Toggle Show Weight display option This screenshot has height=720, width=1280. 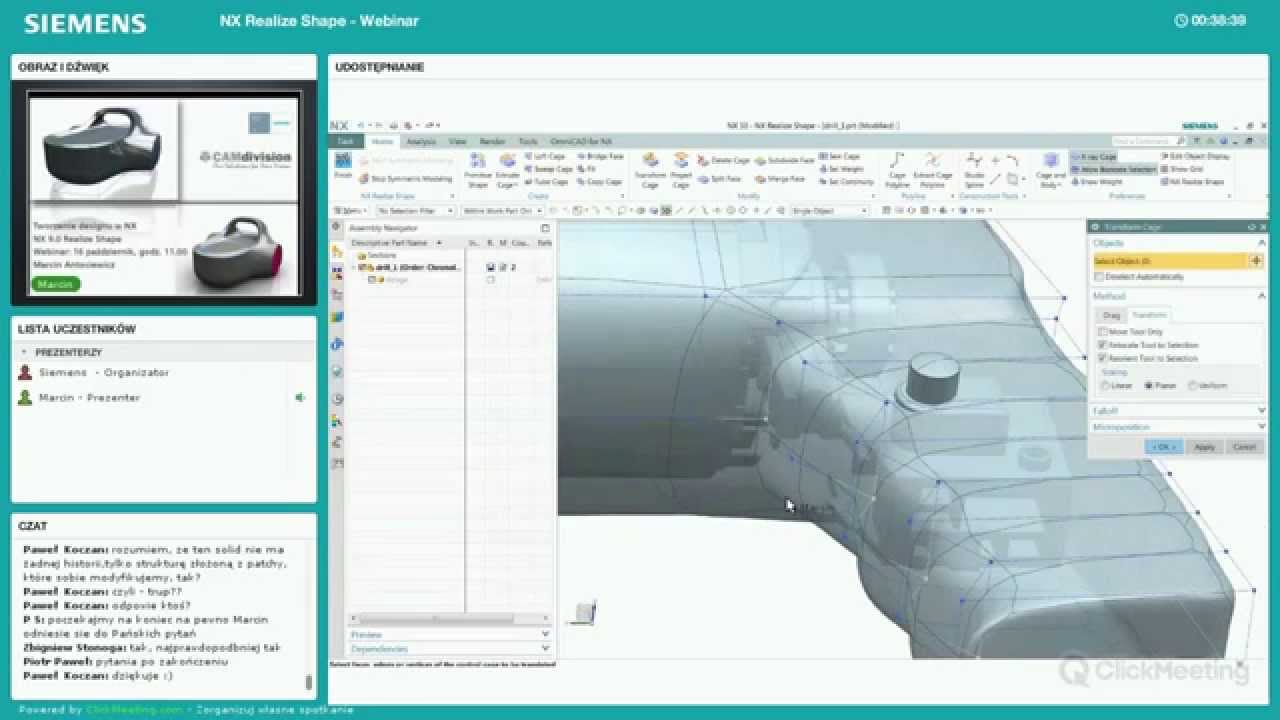1097,182
